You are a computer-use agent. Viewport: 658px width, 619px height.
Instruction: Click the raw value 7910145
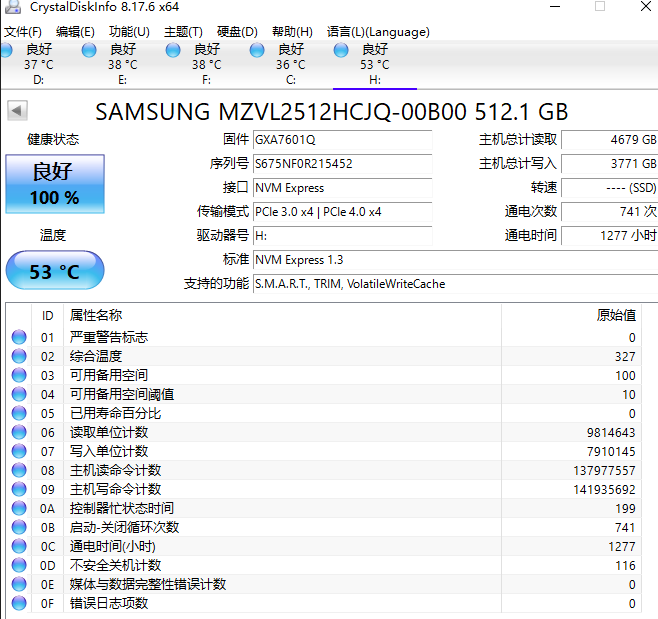611,451
